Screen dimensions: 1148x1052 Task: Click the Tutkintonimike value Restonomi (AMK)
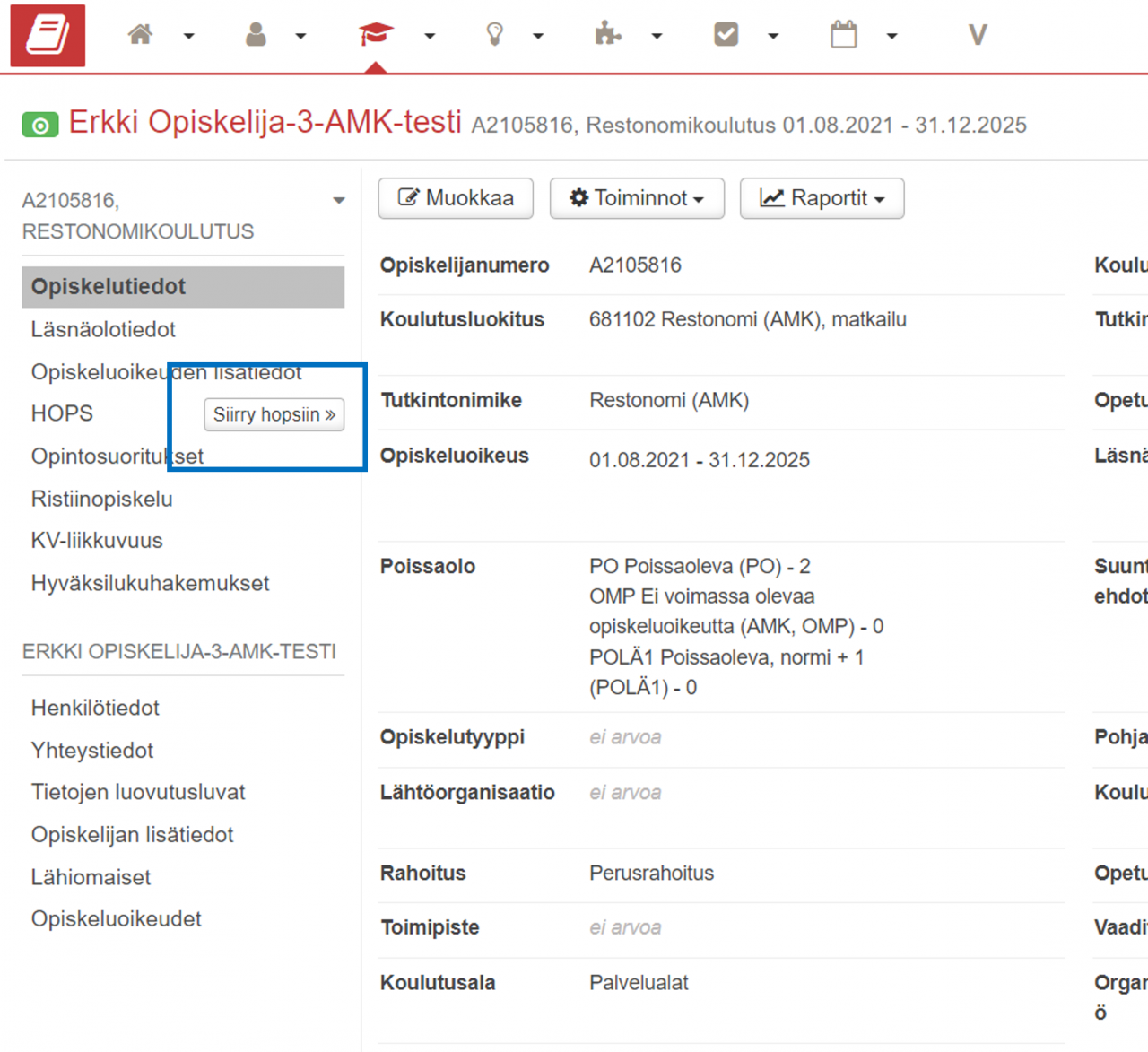(x=669, y=400)
